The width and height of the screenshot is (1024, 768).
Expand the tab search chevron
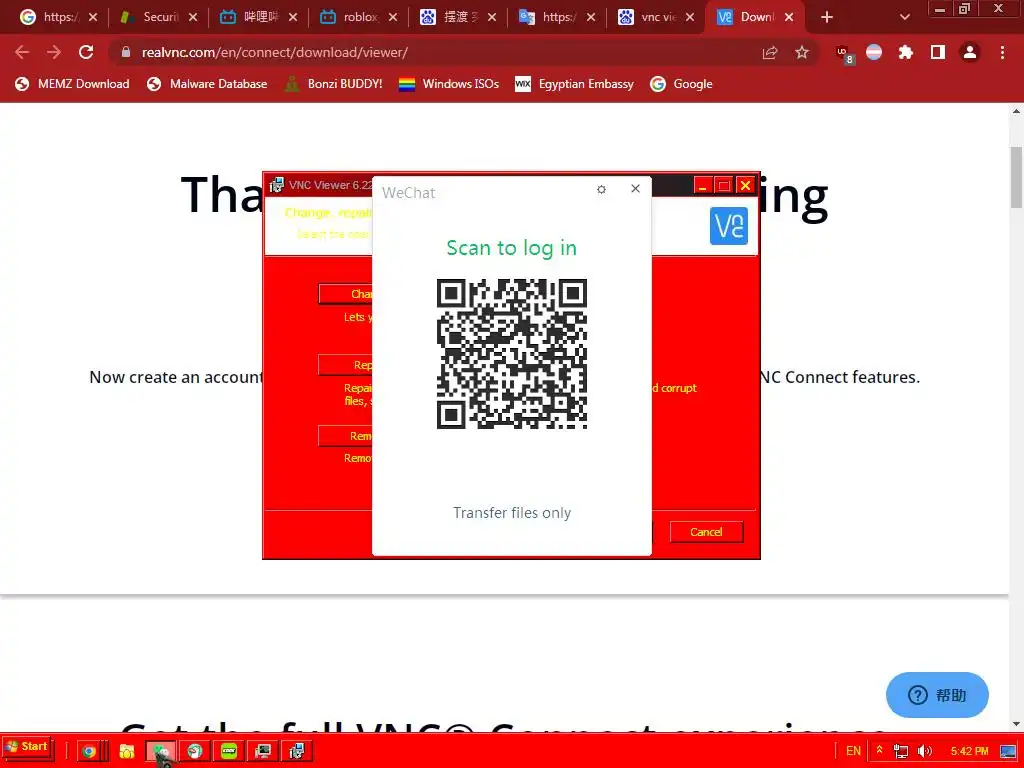[x=904, y=17]
